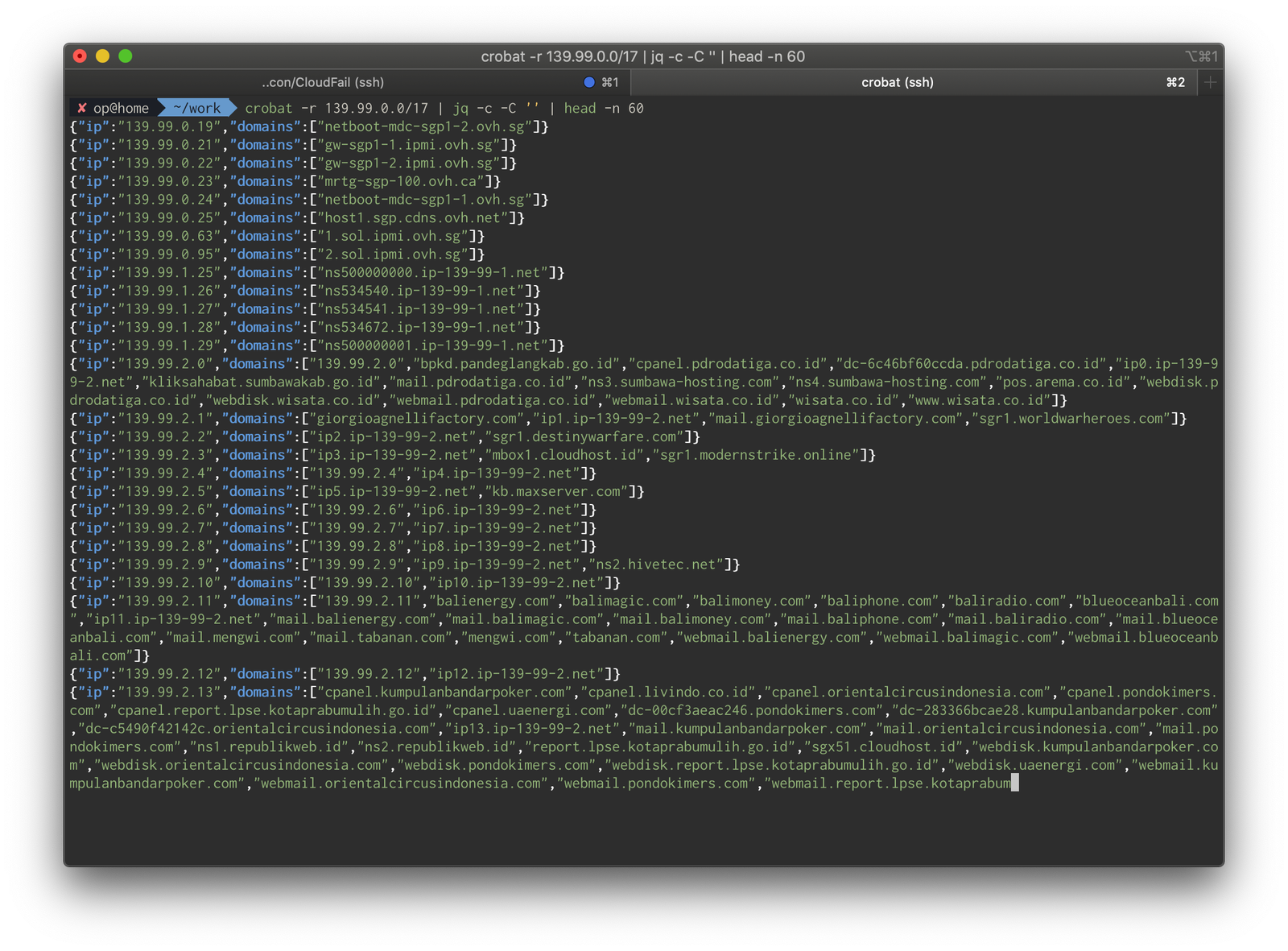Click the blue activity dot on CloudFail tab

589,82
